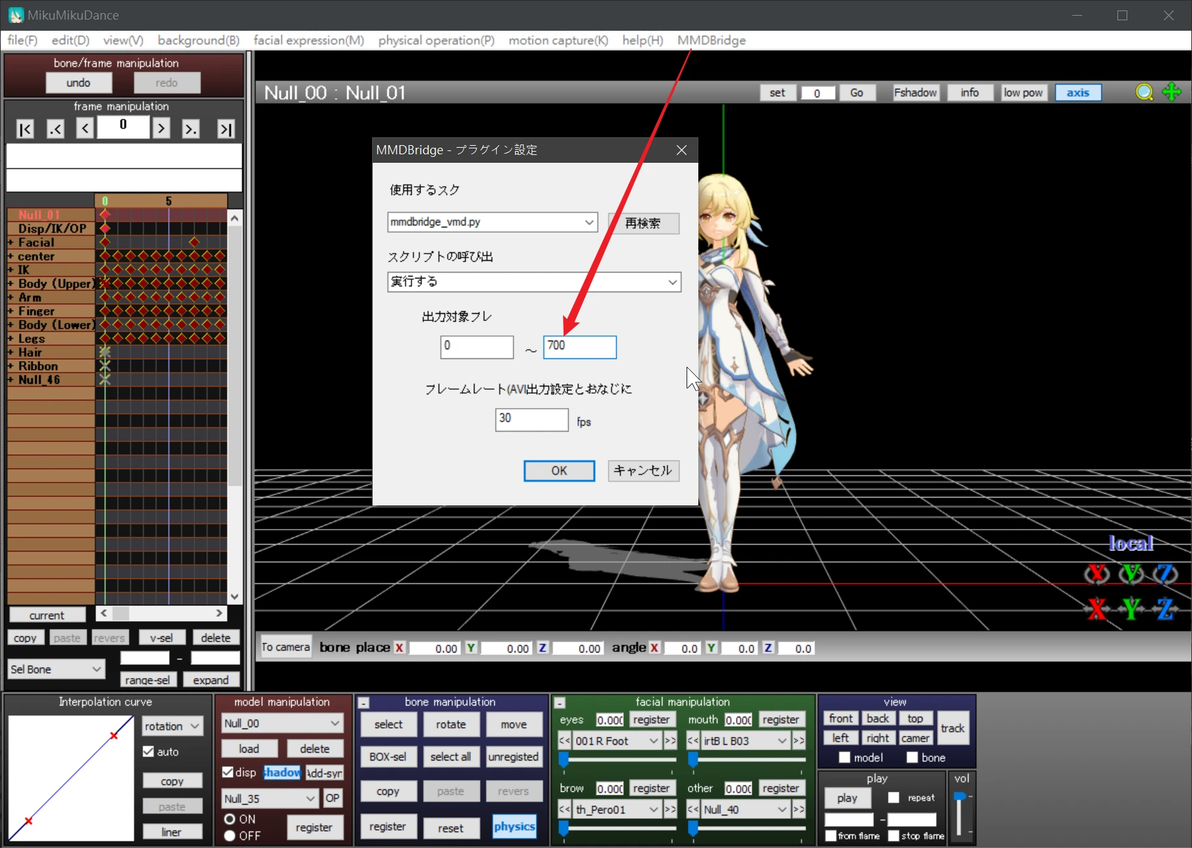Image resolution: width=1192 pixels, height=848 pixels.
Task: Collapse the facial manipulation panel
Action: (560, 703)
